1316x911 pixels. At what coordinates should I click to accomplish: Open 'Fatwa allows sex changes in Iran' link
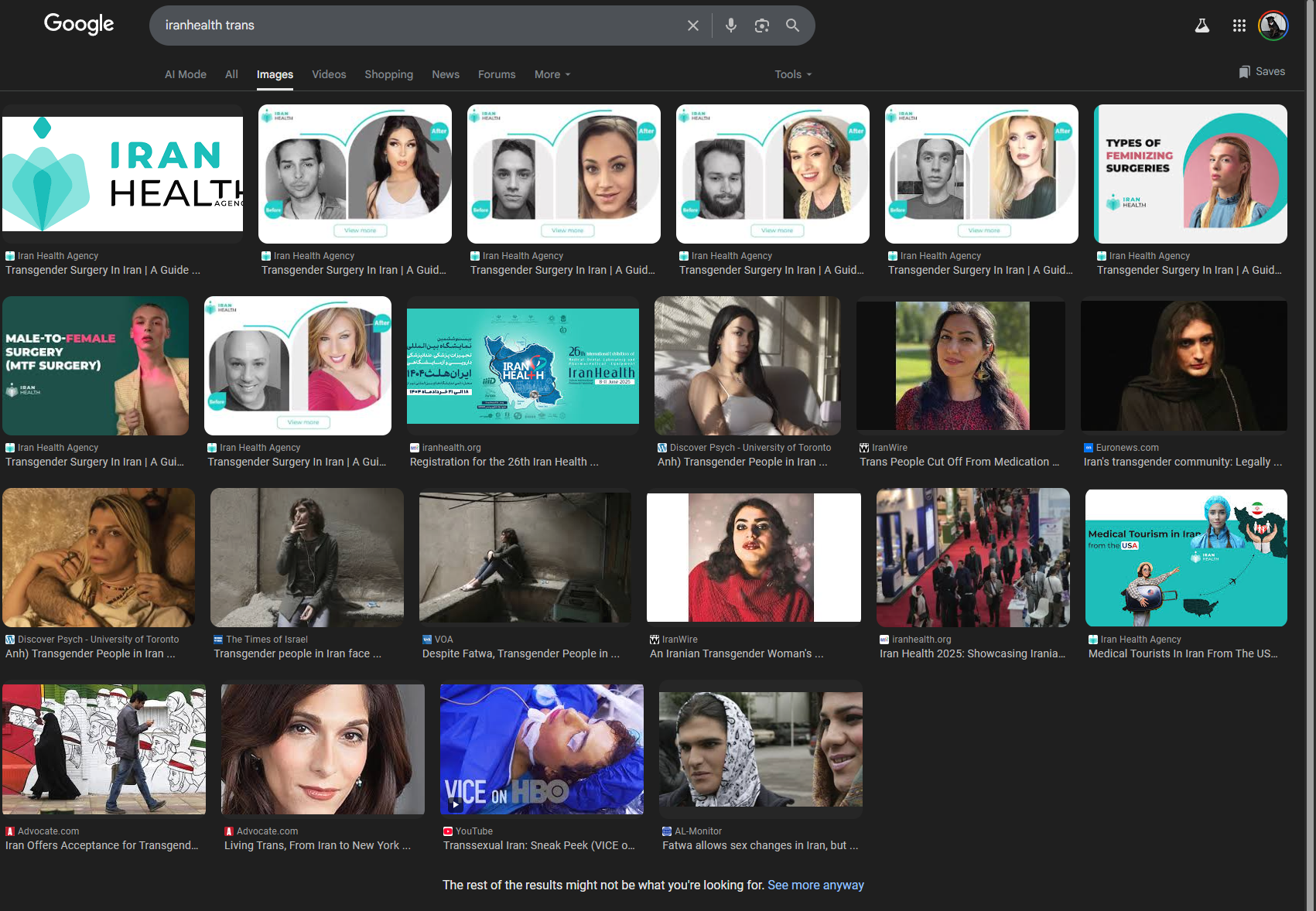761,845
